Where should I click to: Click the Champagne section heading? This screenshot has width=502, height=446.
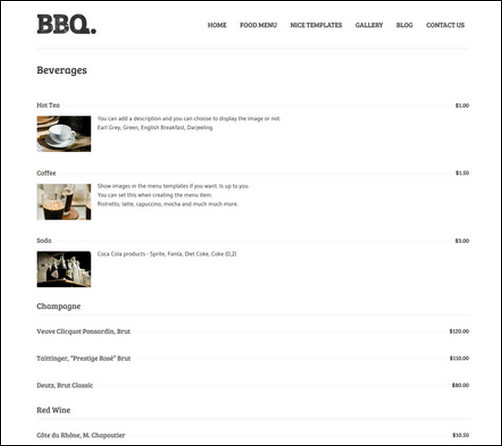(x=59, y=306)
